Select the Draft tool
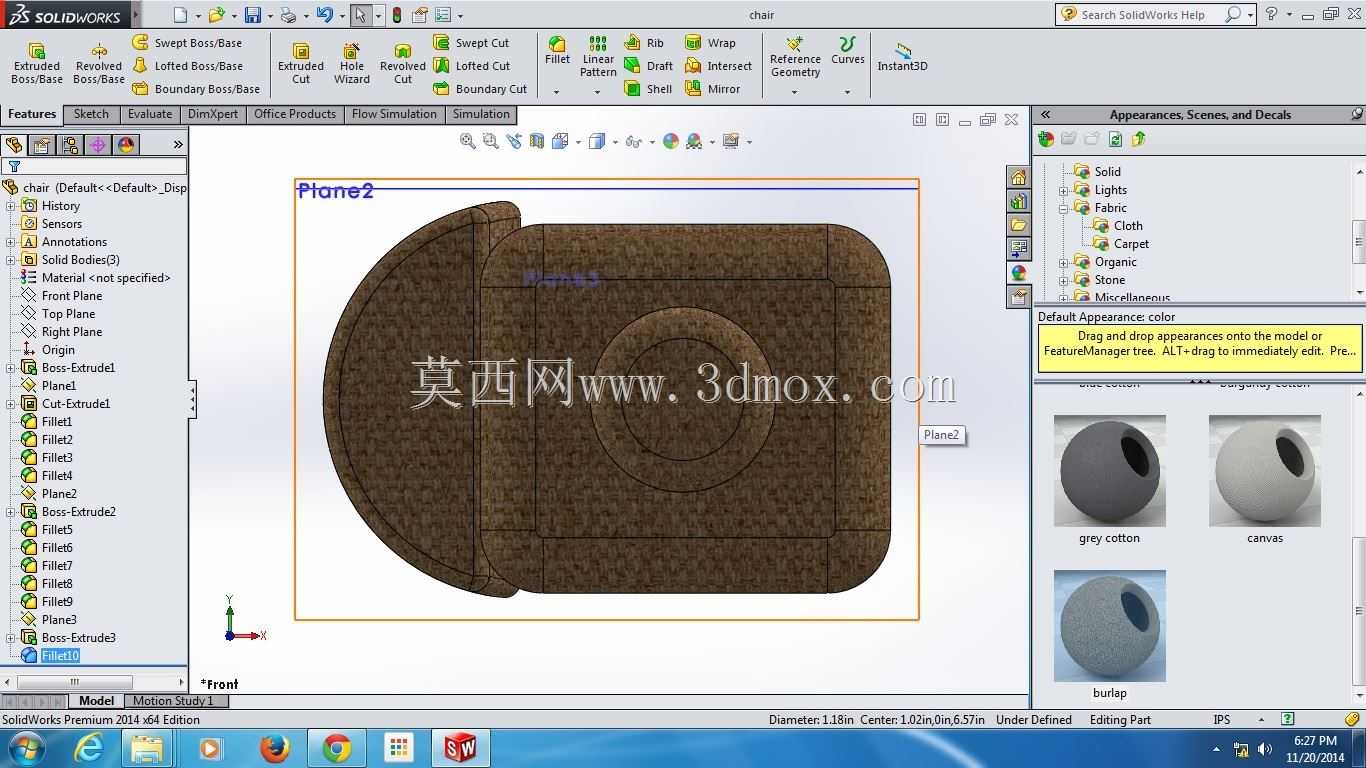 point(648,66)
